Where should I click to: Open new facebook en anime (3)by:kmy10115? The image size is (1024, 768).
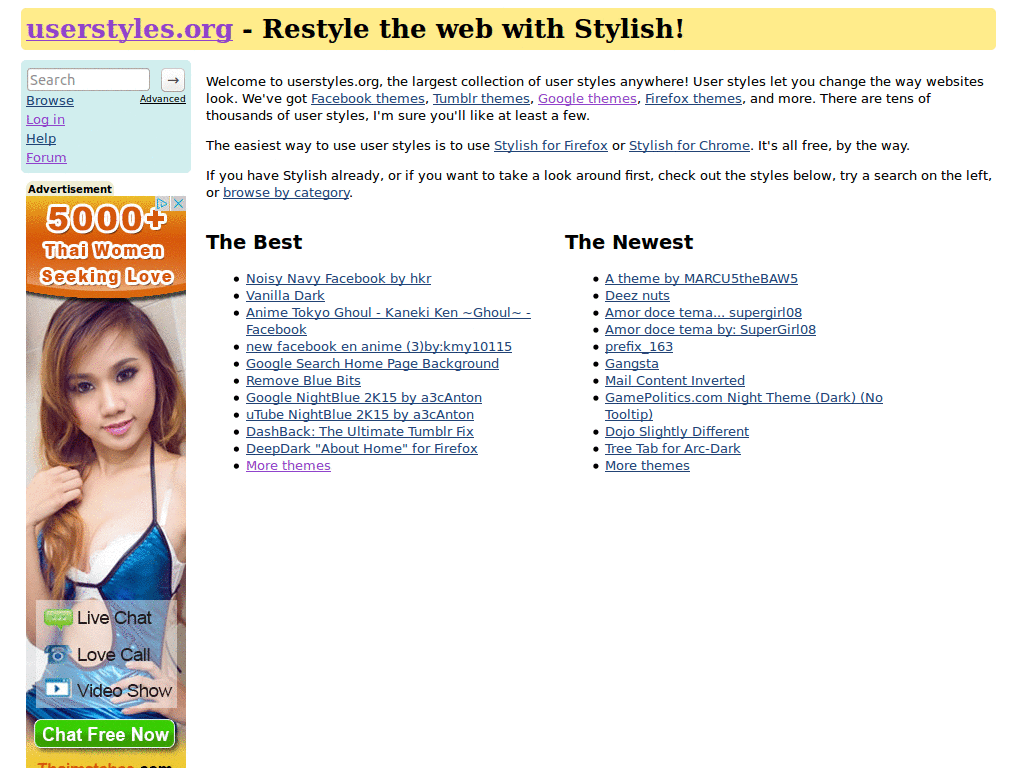[x=379, y=347]
